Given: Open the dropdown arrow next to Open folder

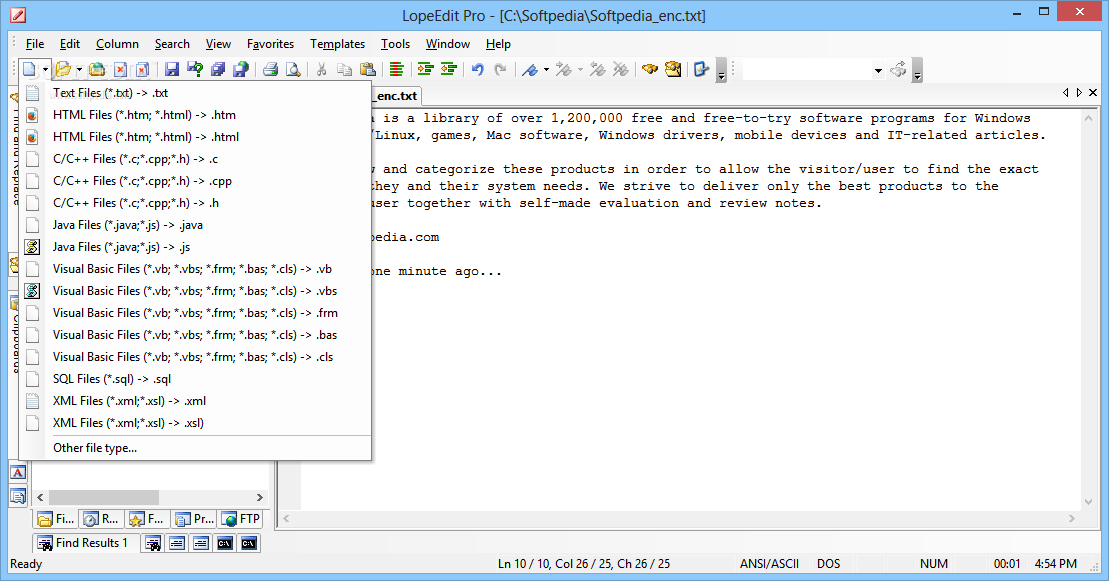Looking at the screenshot, I should [79, 69].
